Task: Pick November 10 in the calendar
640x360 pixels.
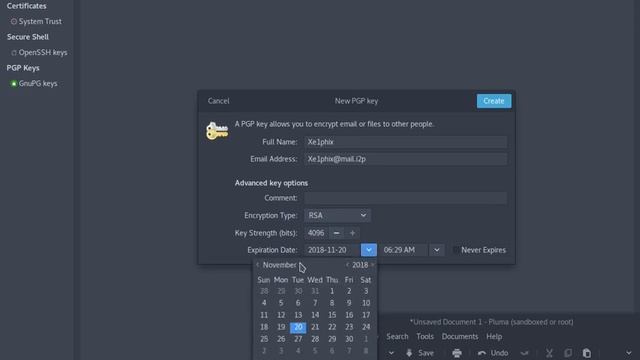Action: [366, 303]
